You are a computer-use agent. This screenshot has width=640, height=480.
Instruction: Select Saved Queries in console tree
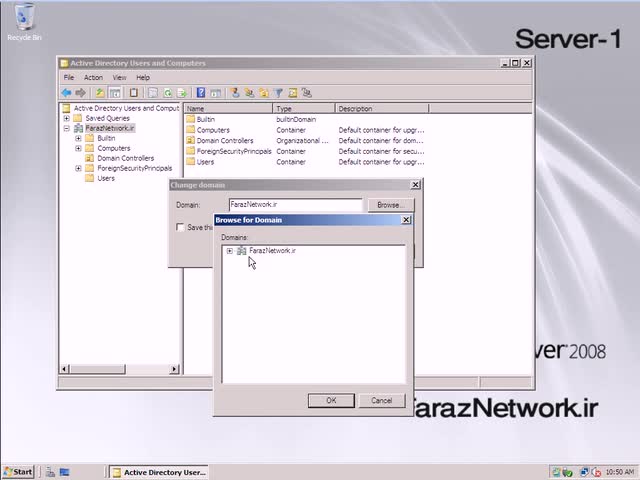click(107, 118)
